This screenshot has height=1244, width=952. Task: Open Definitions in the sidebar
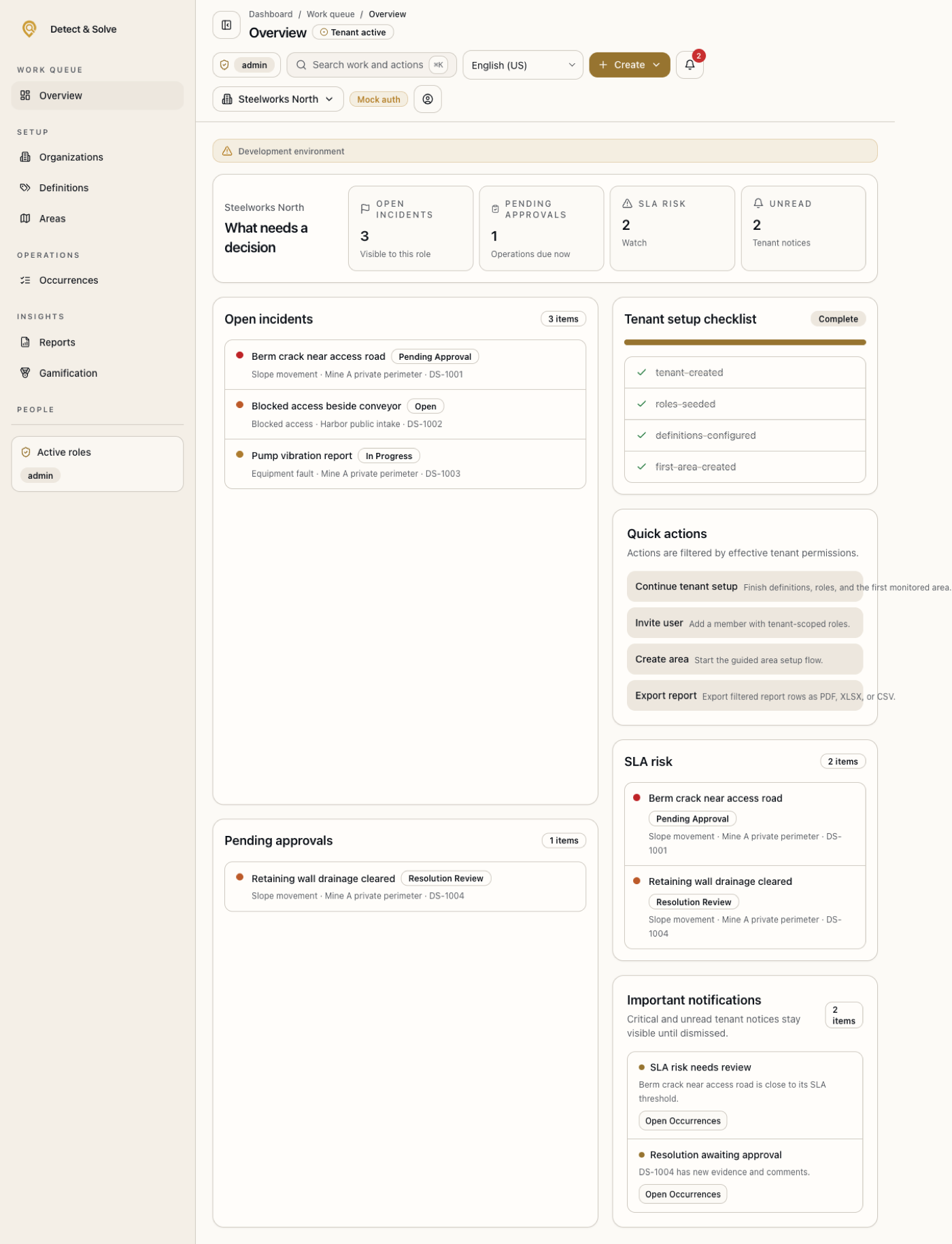pyautogui.click(x=97, y=188)
